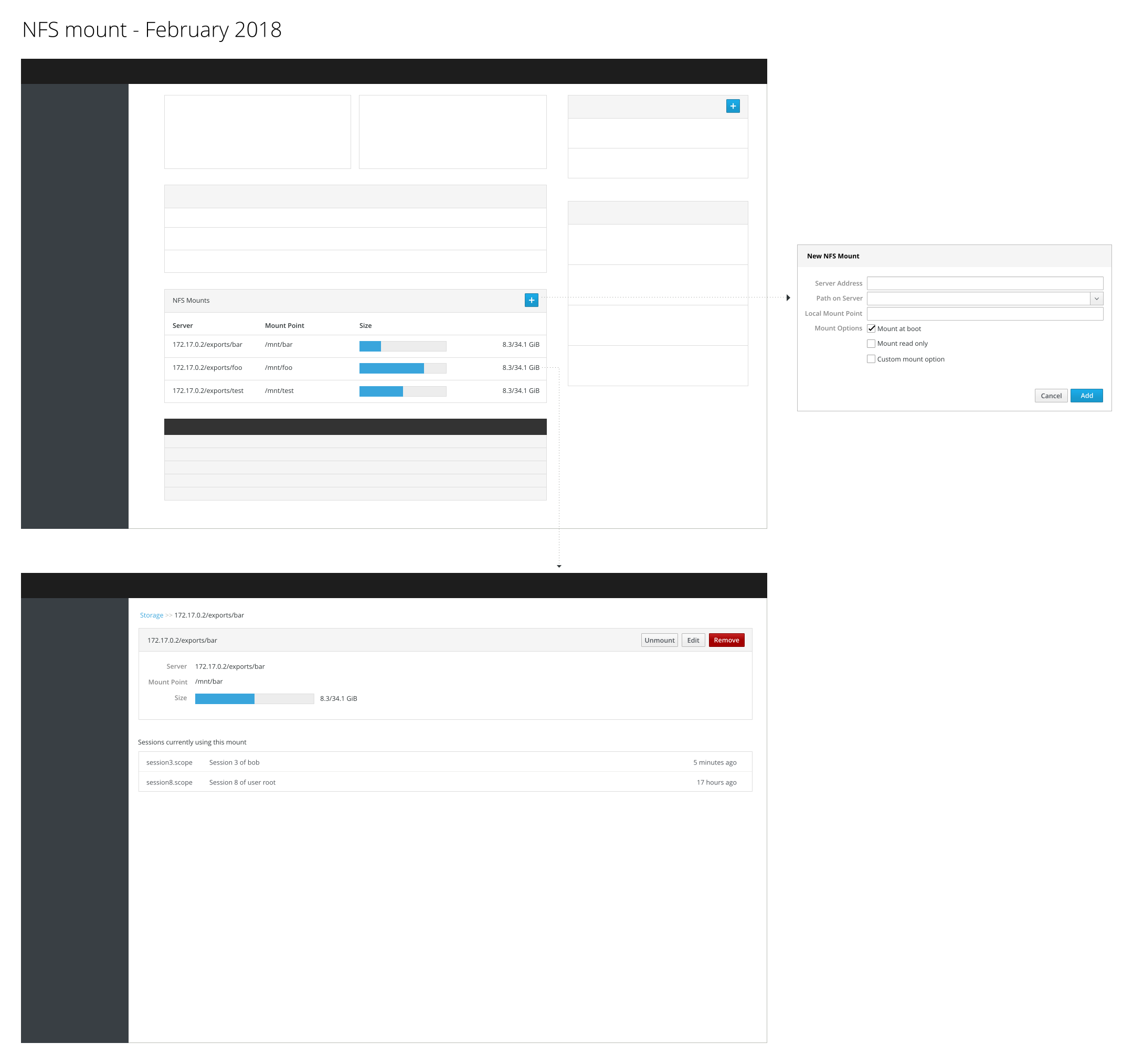The image size is (1133, 1064).
Task: Open the 172.17.0.2/exports/foo mount row
Action: (207, 368)
